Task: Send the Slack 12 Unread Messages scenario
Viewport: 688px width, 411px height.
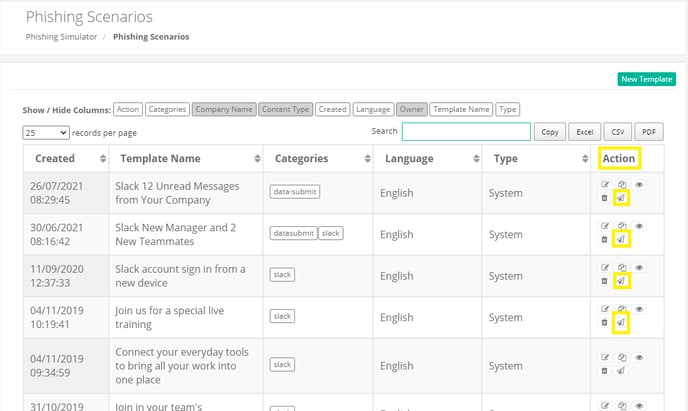Action: coord(621,198)
